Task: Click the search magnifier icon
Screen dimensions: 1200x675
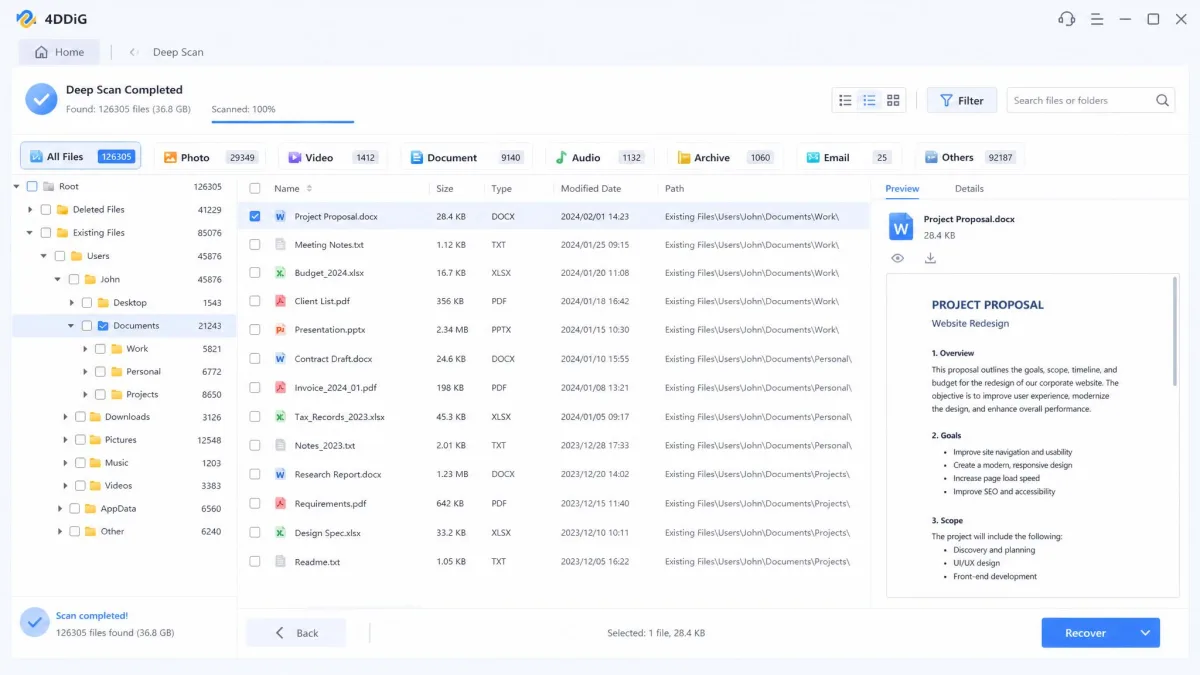Action: [1163, 100]
